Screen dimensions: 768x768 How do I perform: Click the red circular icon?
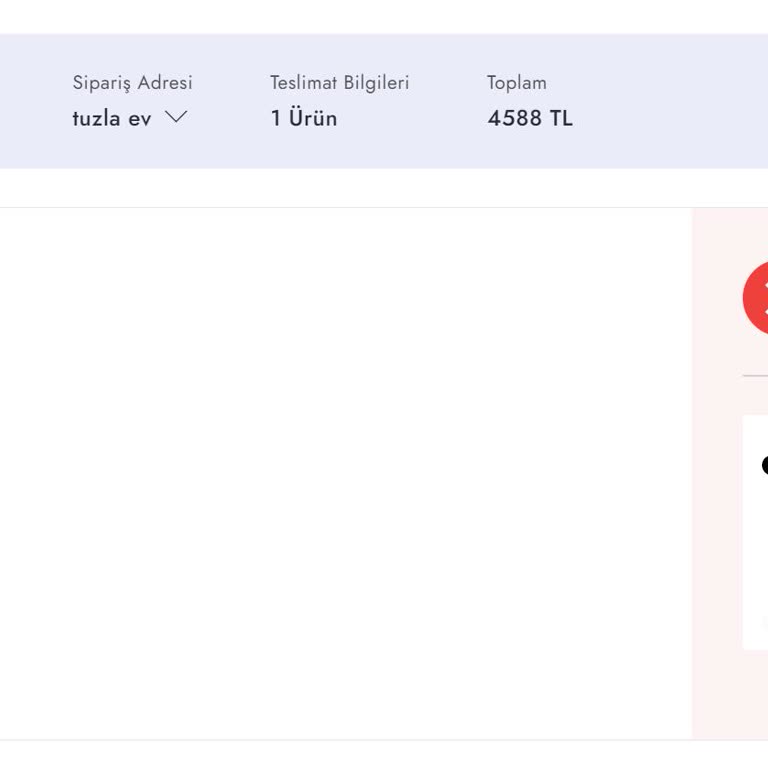(757, 298)
